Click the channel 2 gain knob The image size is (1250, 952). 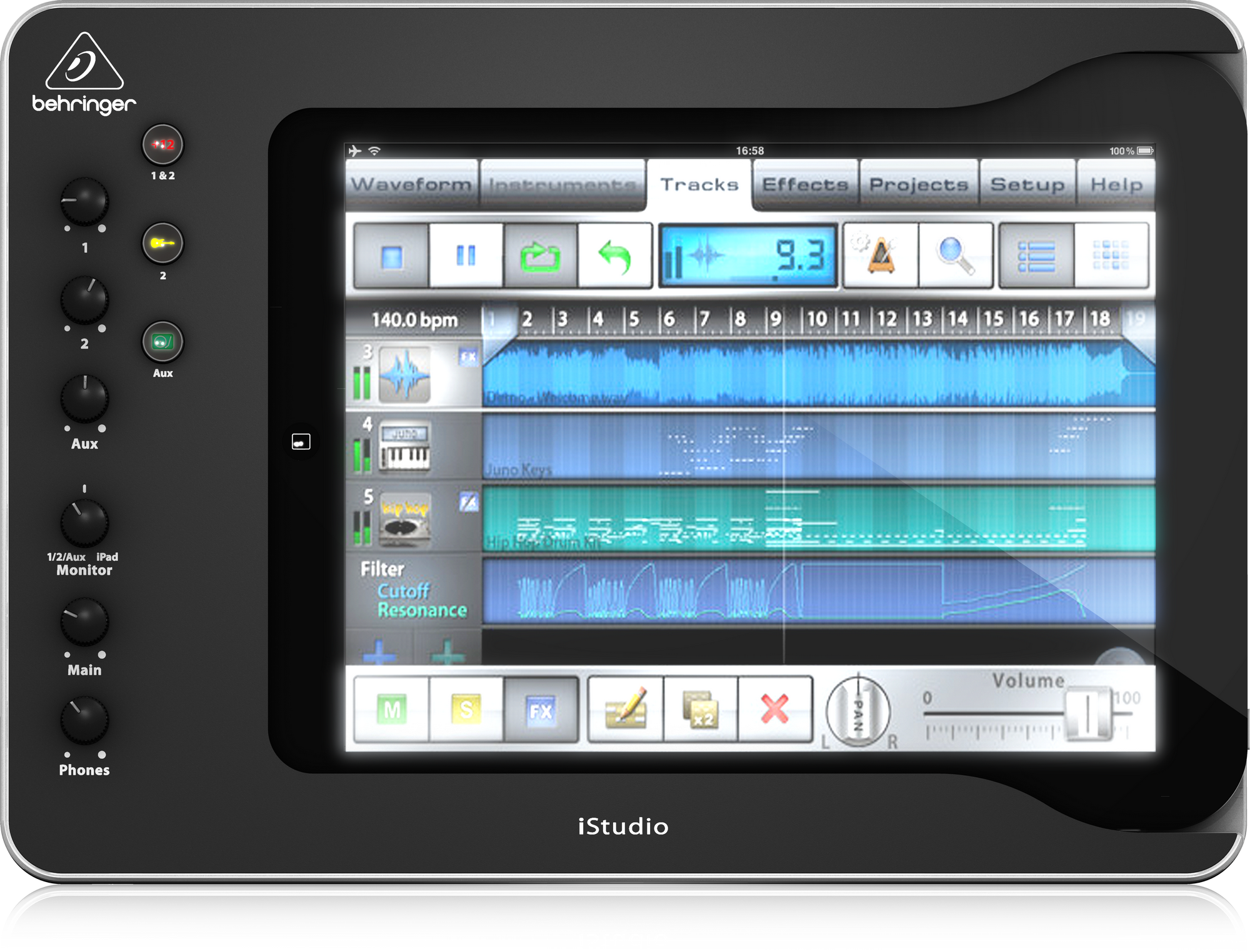[84, 300]
